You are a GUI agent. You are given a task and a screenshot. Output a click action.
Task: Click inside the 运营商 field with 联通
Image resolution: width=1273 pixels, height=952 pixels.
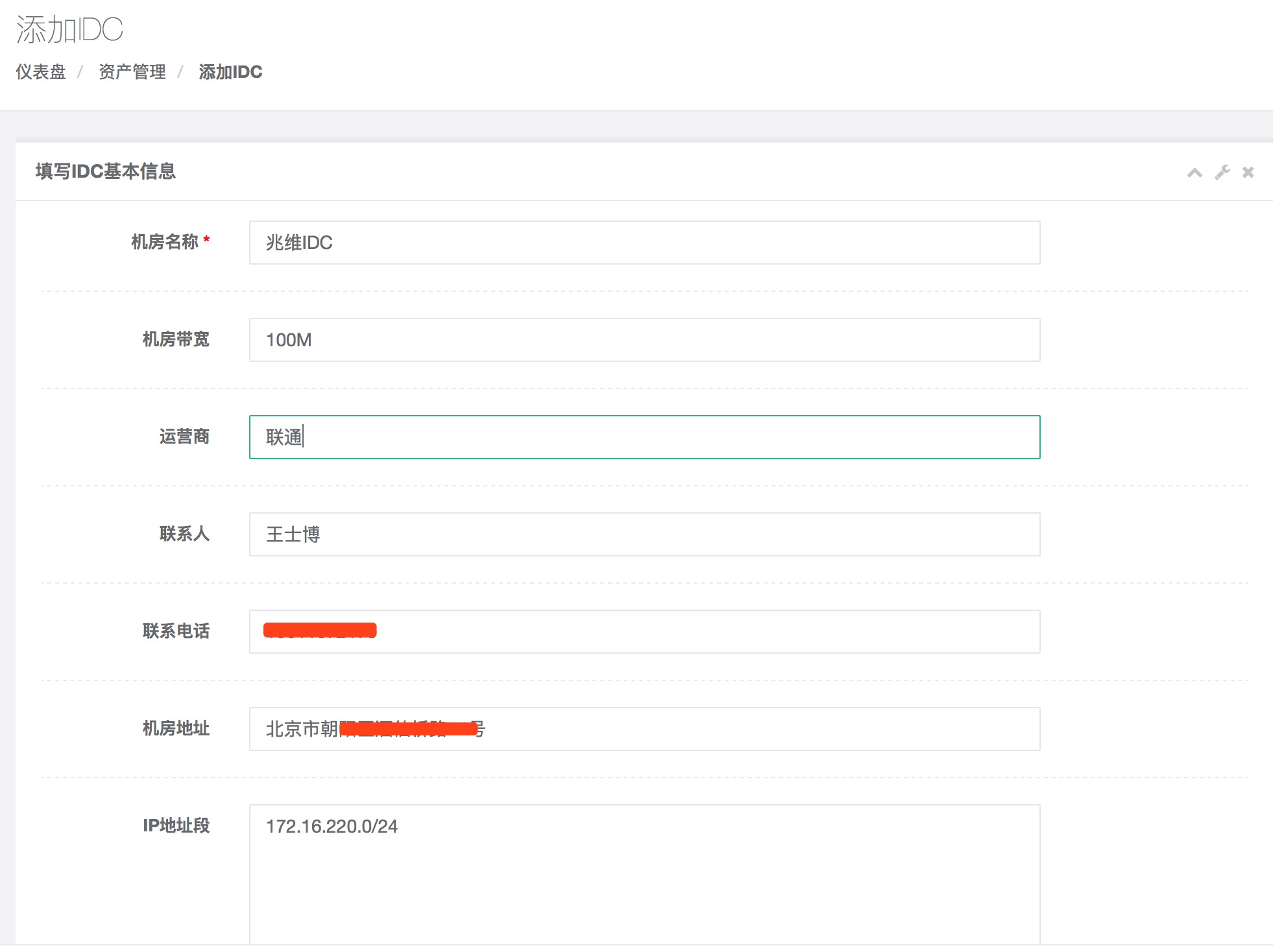644,437
